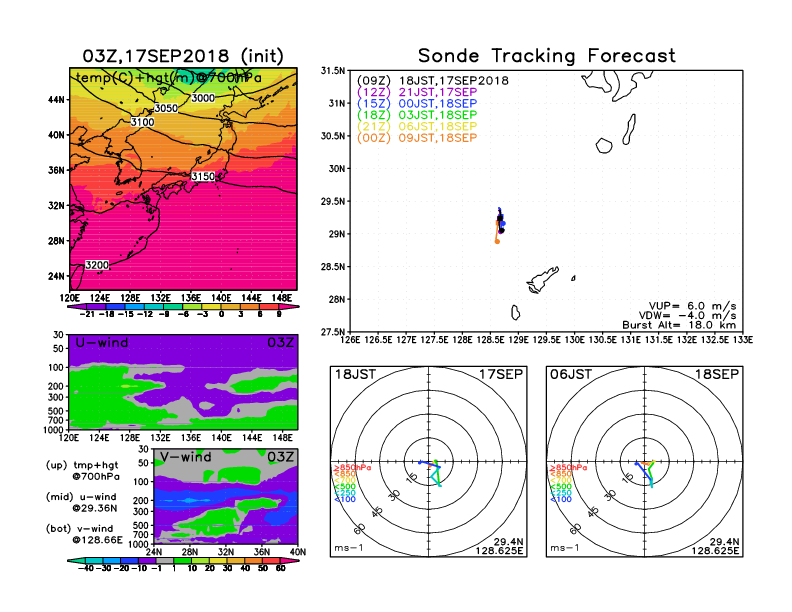Select the "(mid) u-wind @29.36N" note
Screen dimensions: 792x612
[x=81, y=502]
